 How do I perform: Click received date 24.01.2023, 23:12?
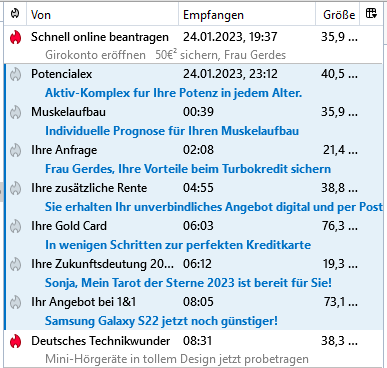(x=230, y=74)
